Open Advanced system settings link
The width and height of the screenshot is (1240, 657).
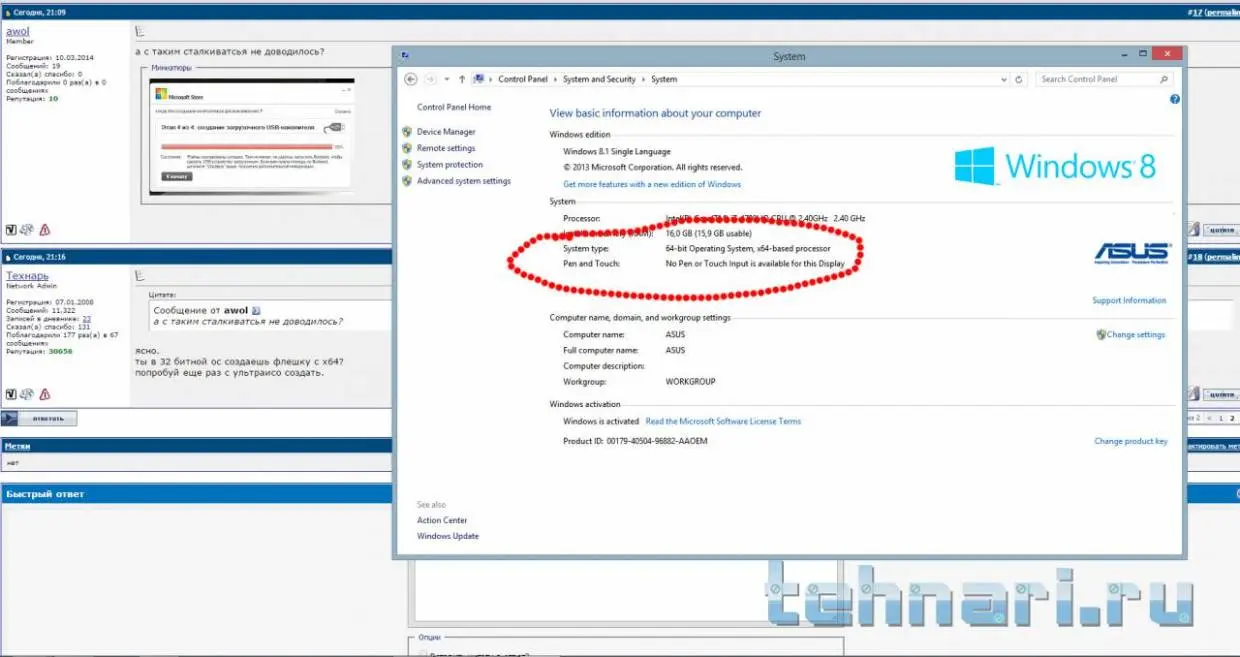[464, 181]
